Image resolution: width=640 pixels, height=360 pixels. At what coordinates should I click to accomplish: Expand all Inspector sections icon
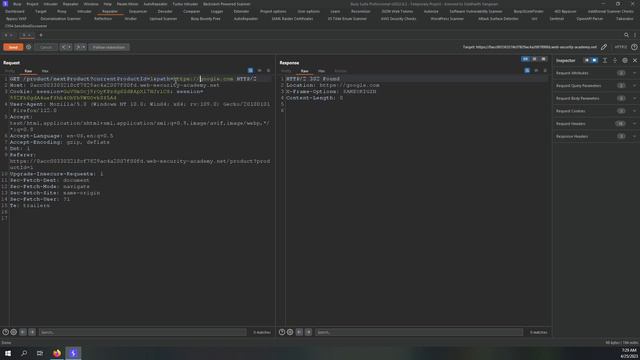tap(605, 60)
